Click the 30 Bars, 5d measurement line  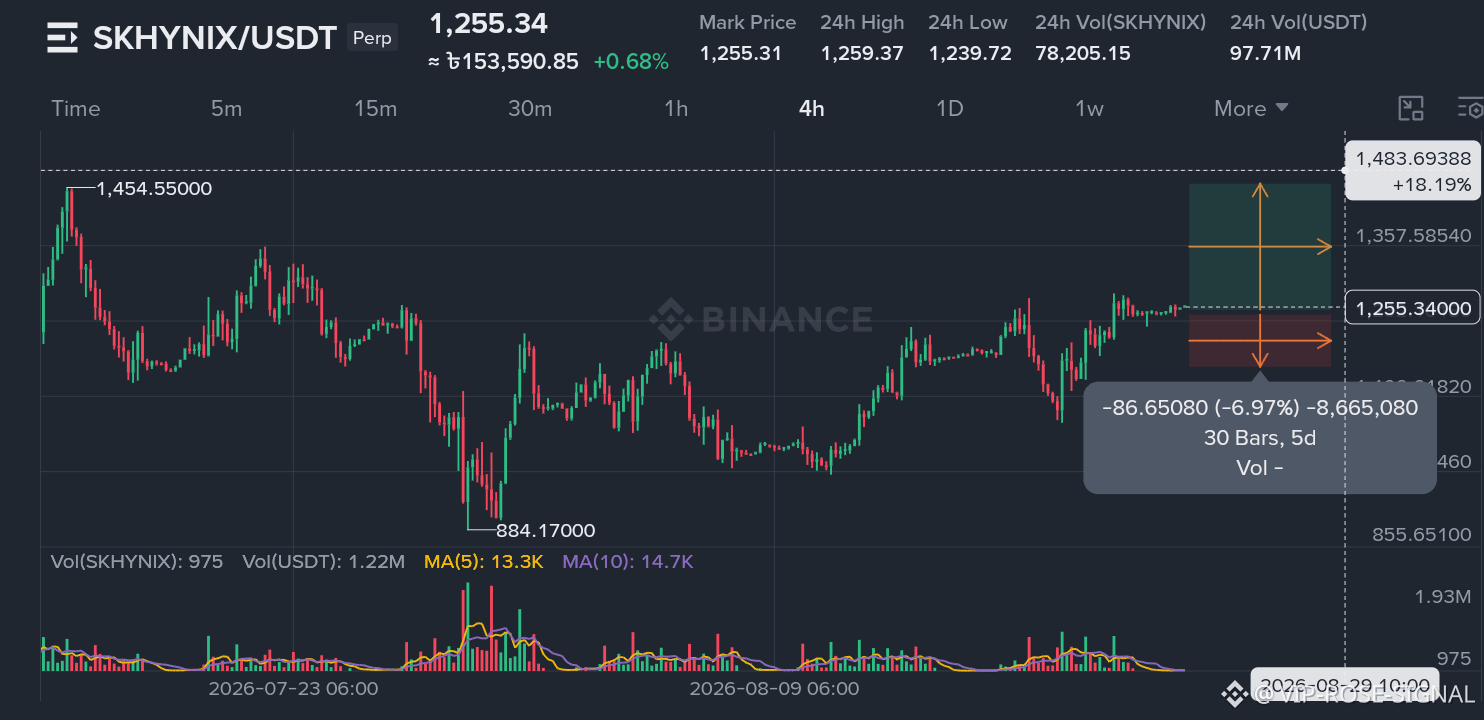tap(1260, 437)
